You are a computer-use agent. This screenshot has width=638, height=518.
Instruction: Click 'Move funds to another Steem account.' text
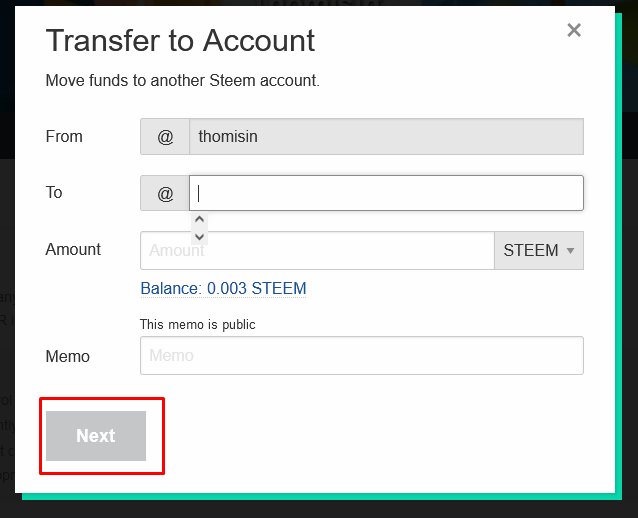point(182,81)
